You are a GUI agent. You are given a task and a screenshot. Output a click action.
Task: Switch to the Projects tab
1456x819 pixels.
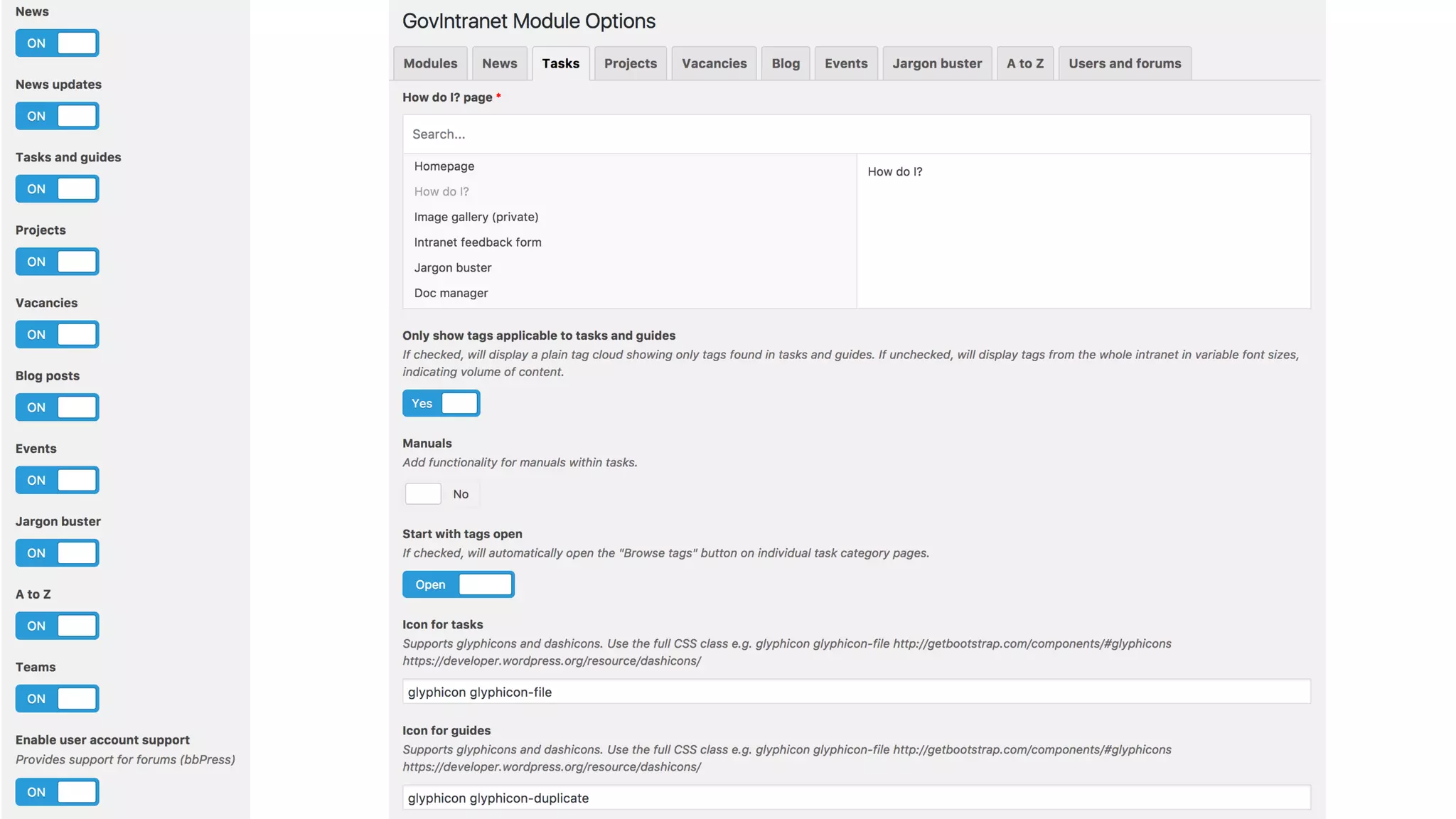(x=630, y=63)
